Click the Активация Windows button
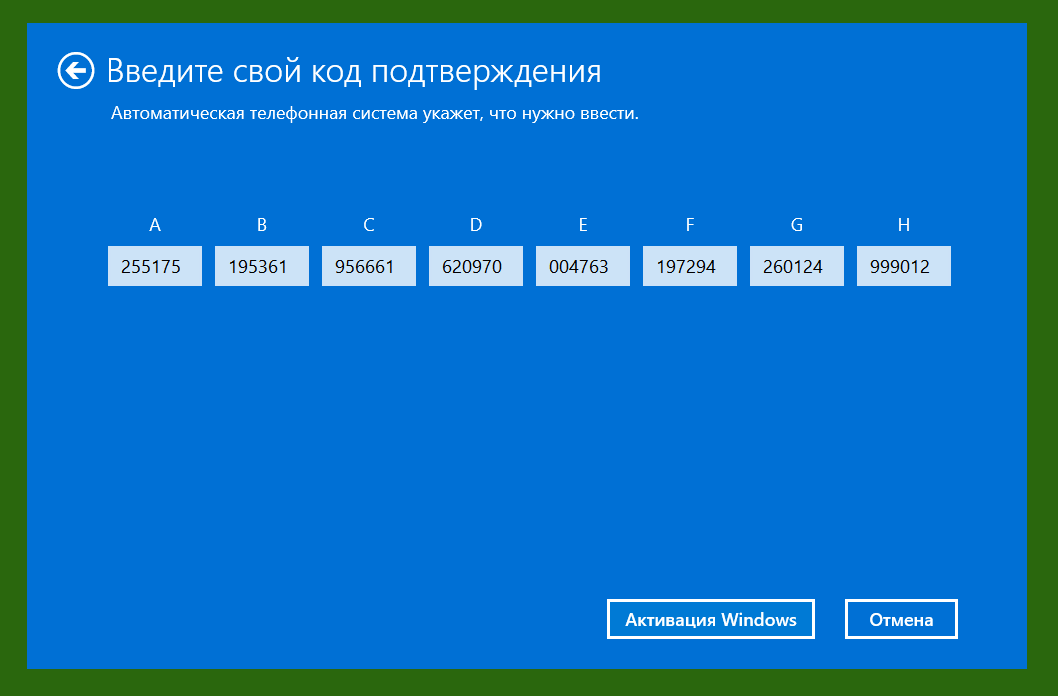 click(x=711, y=619)
